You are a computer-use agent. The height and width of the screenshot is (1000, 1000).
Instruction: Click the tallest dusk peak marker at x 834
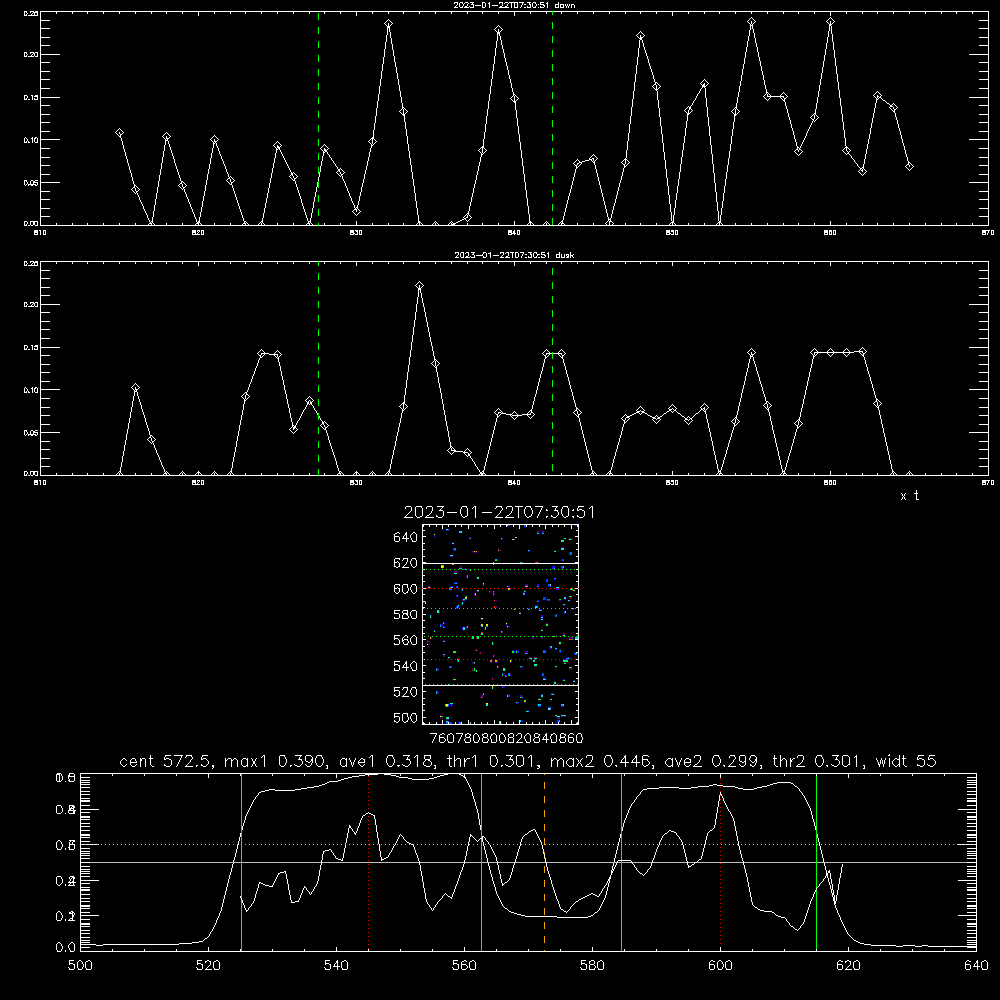(420, 286)
